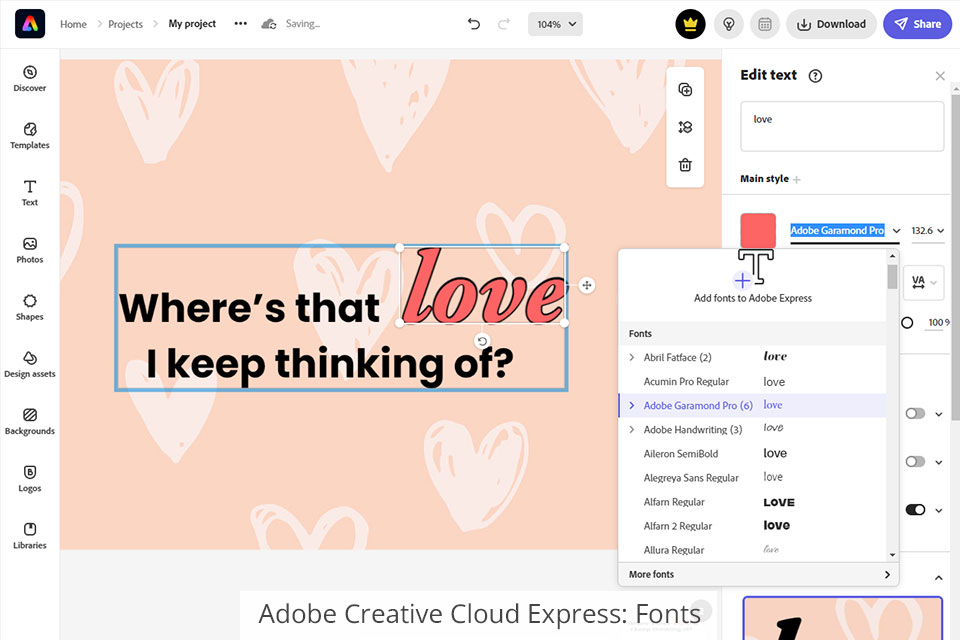Image resolution: width=960 pixels, height=640 pixels.
Task: Select the Text tool in sidebar
Action: tap(29, 193)
